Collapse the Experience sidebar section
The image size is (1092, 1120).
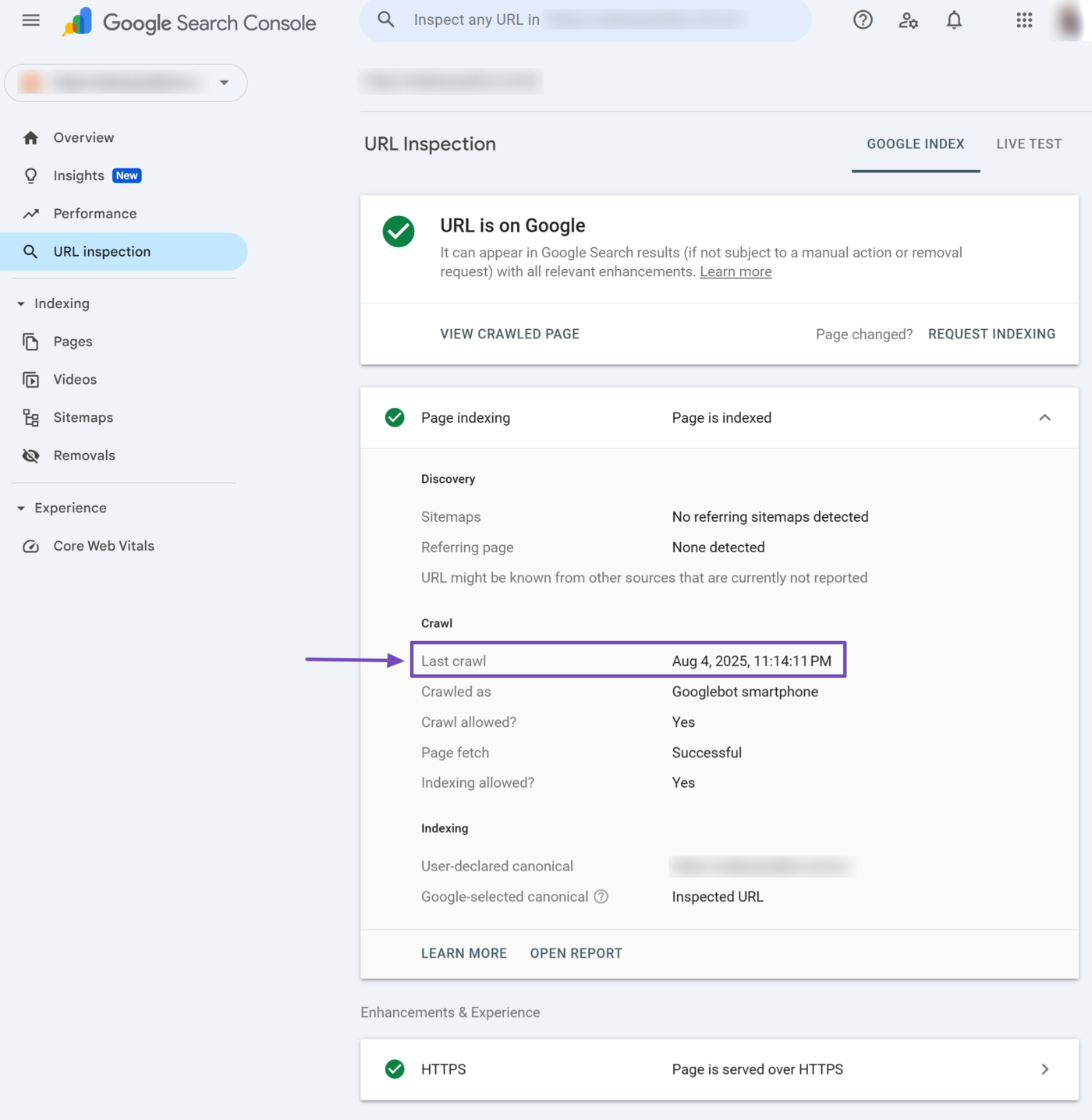point(21,509)
